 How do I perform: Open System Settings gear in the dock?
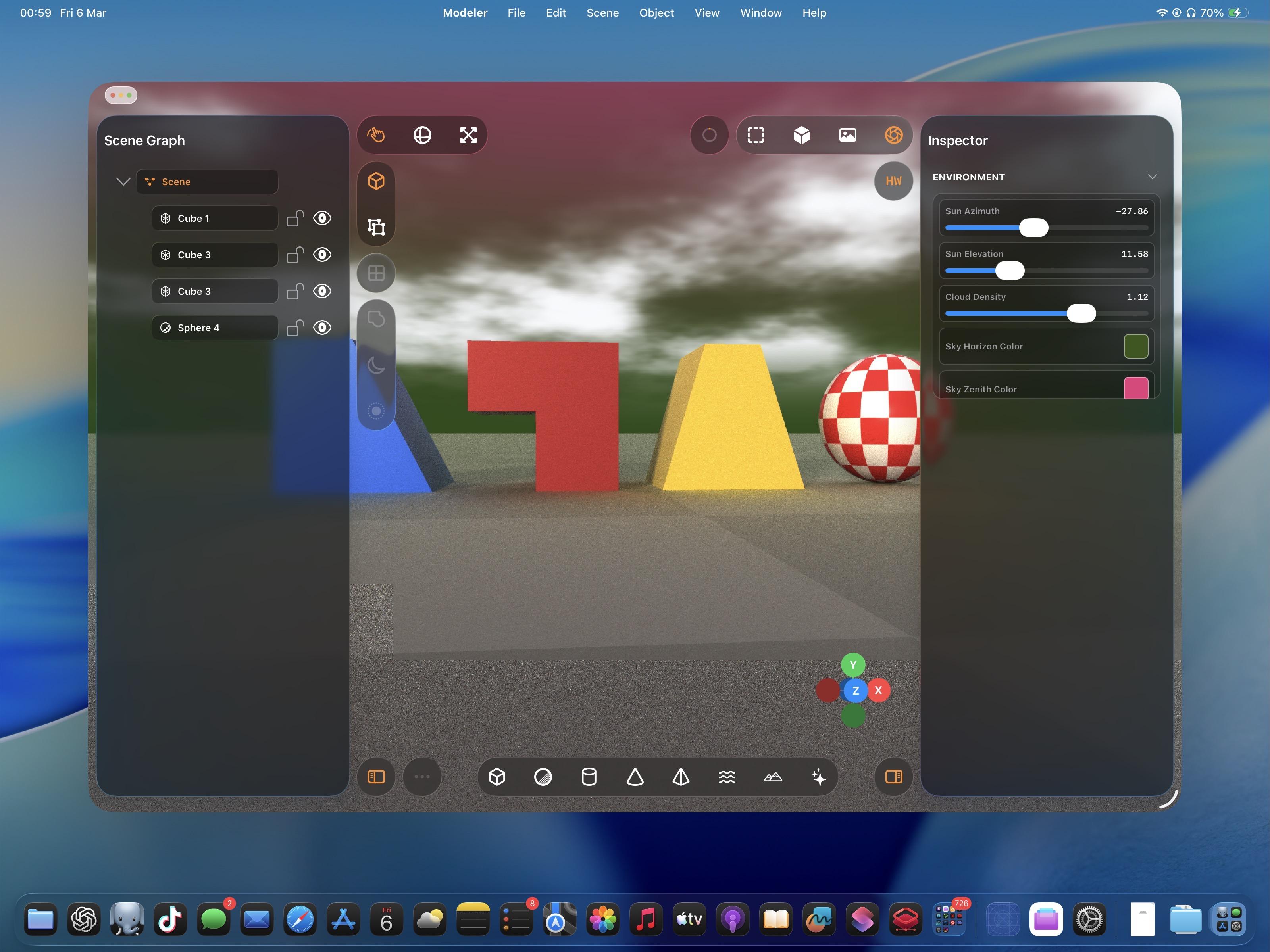tap(1089, 919)
